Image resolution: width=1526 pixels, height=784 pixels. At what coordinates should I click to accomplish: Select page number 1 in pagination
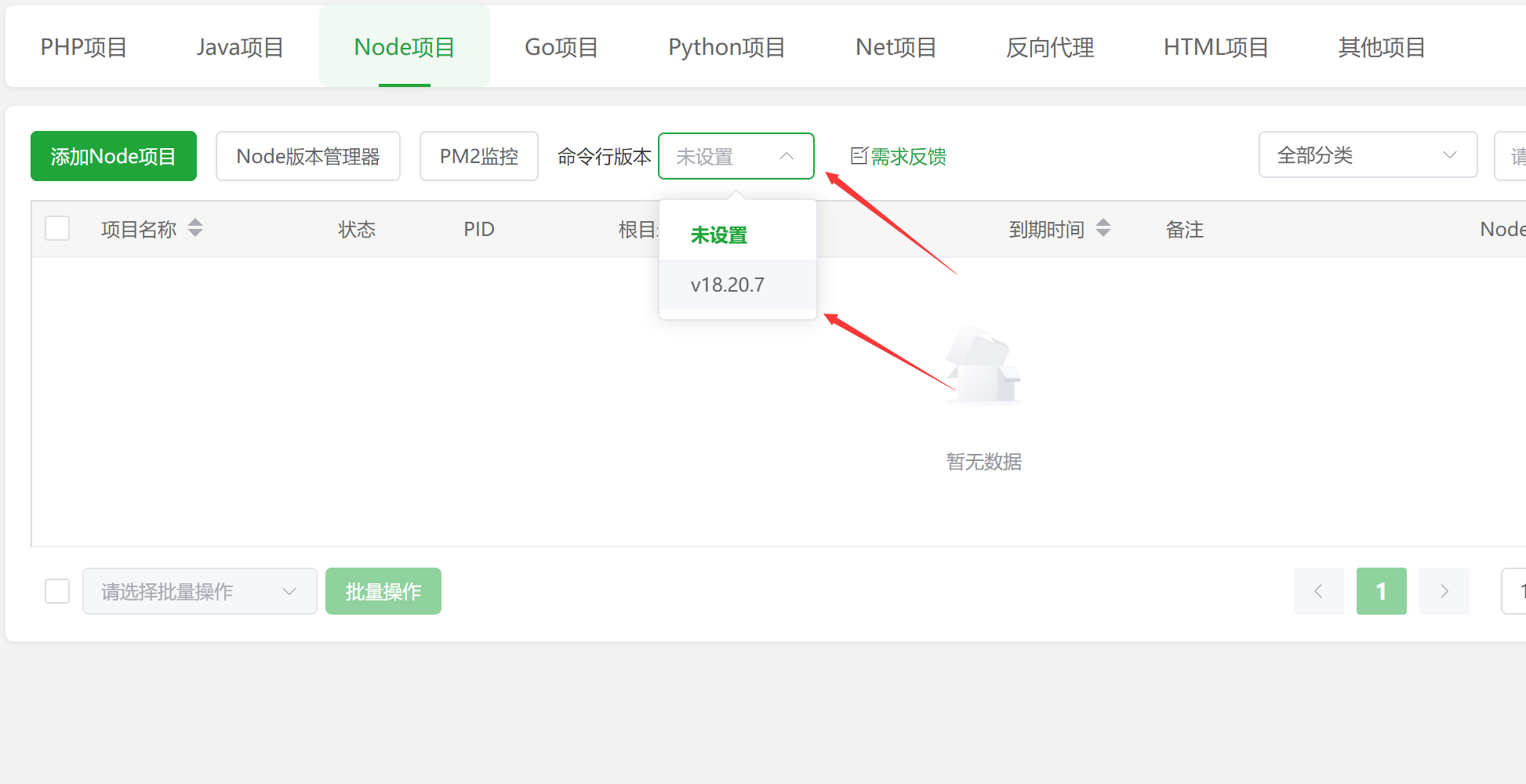coord(1381,591)
